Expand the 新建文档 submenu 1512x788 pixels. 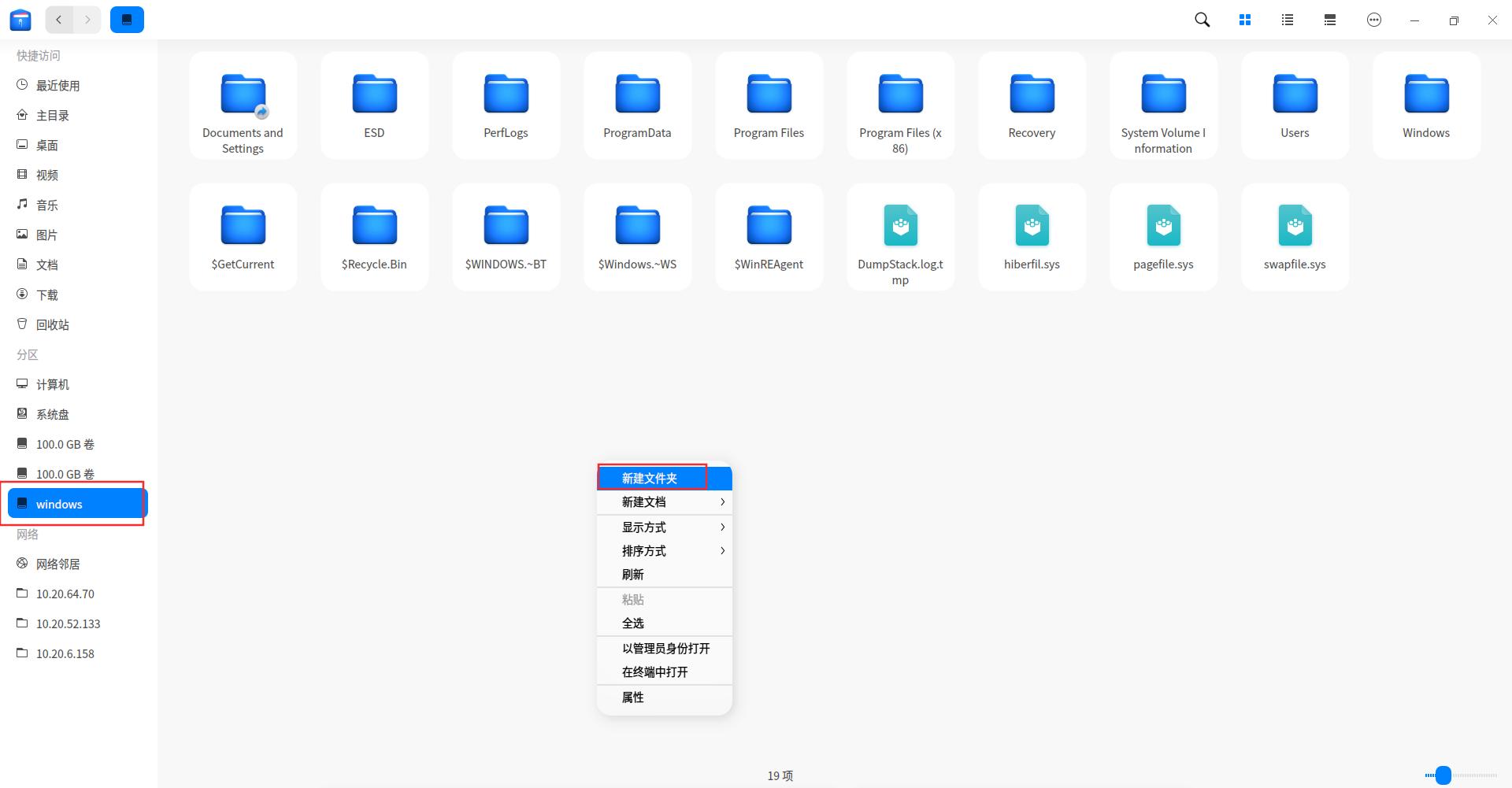coord(665,502)
